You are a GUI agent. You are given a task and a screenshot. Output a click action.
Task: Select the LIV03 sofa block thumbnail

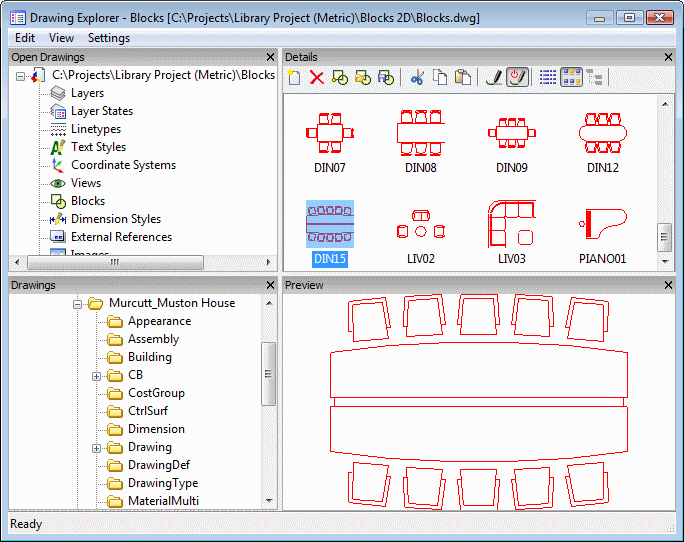pos(511,225)
